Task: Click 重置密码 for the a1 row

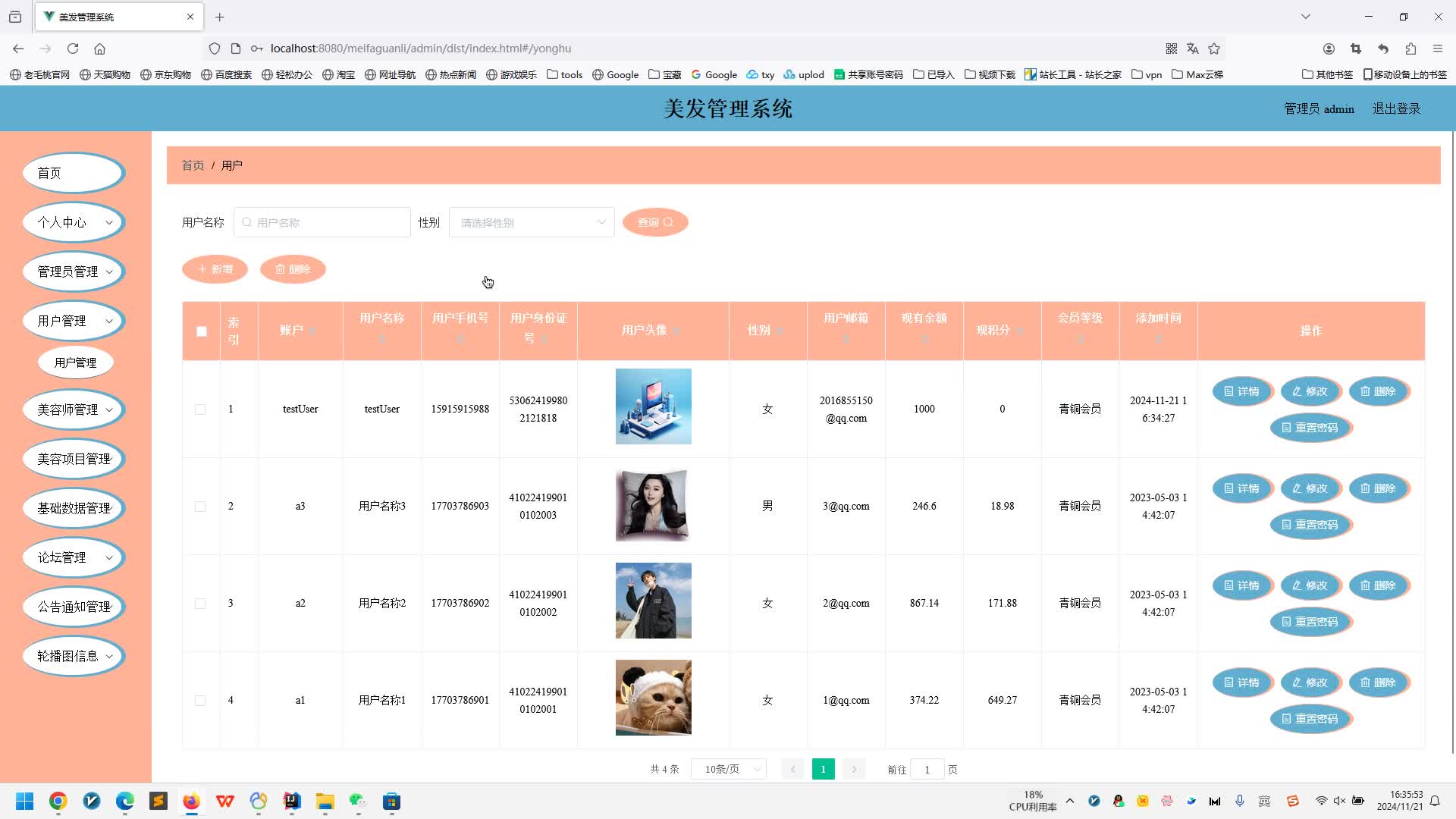Action: tap(1310, 719)
